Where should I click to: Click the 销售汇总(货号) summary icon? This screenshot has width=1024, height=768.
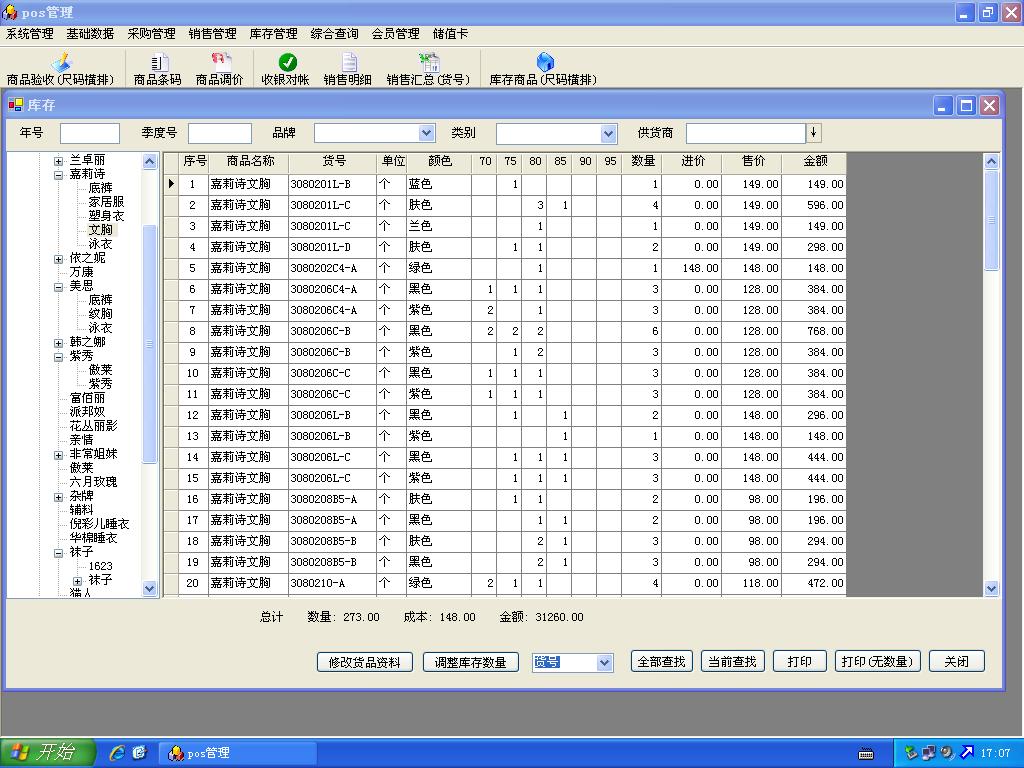[x=428, y=63]
